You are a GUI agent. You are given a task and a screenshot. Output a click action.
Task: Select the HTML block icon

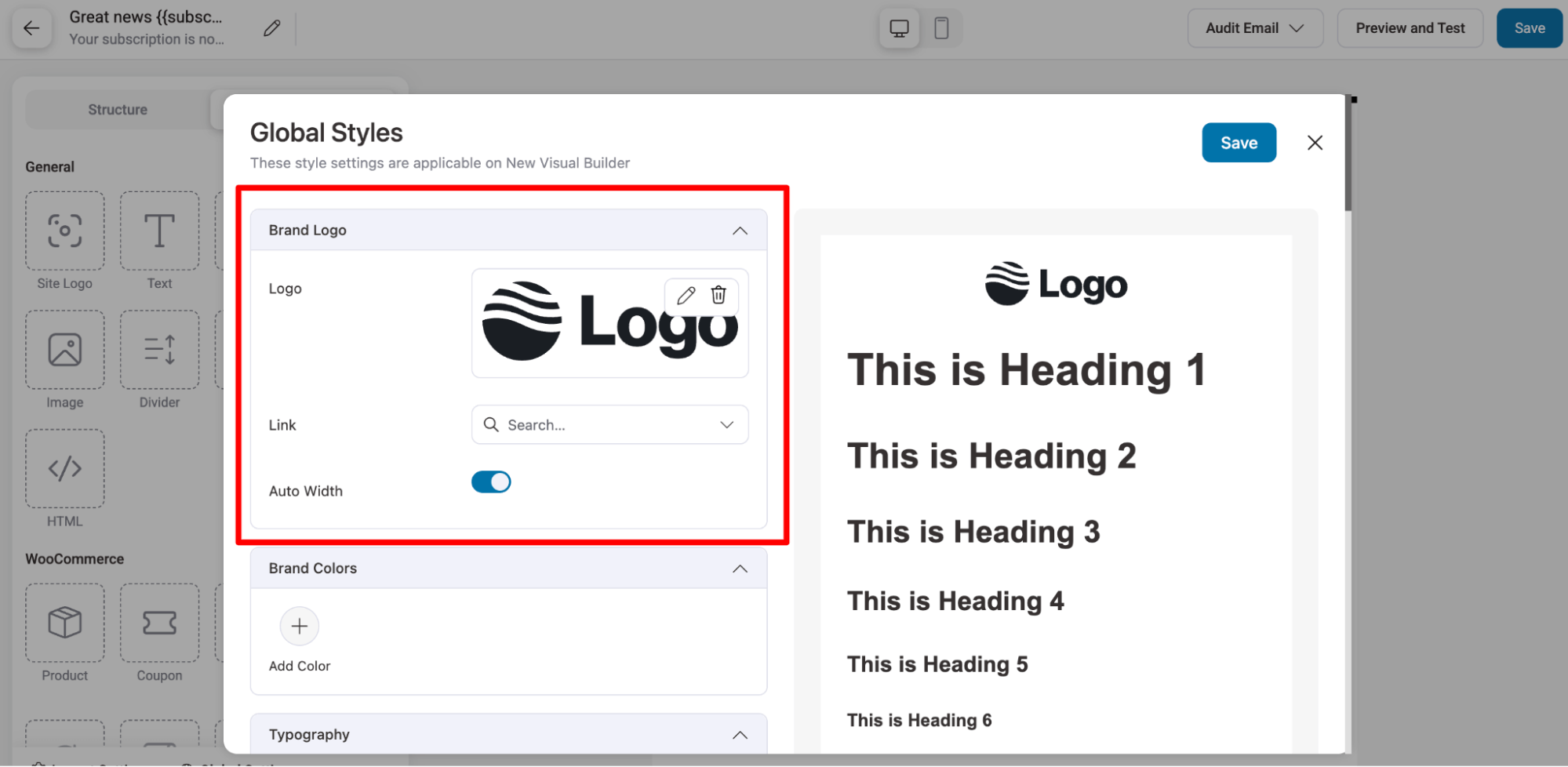65,469
